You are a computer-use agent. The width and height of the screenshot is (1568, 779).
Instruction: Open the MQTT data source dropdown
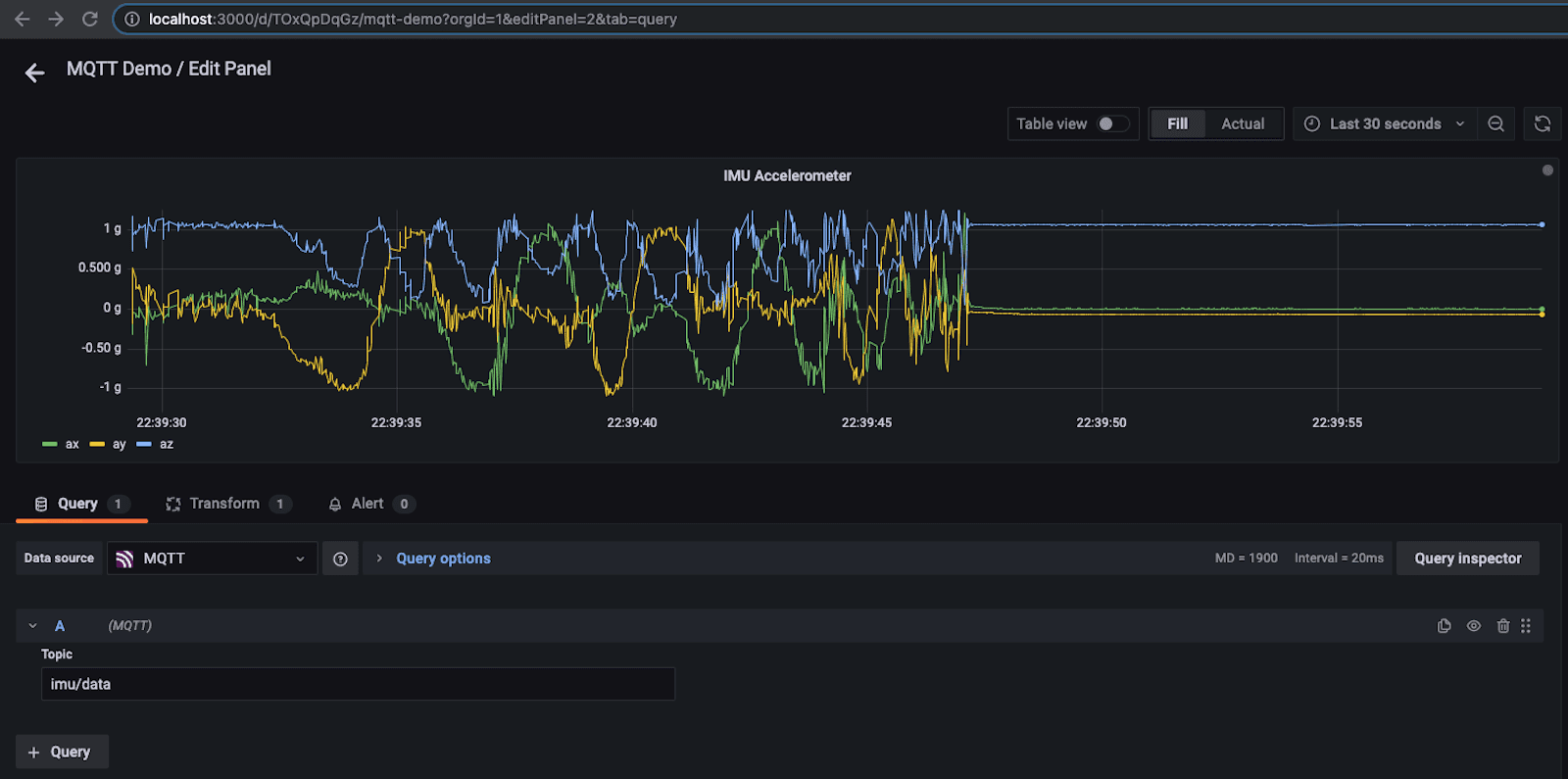212,559
